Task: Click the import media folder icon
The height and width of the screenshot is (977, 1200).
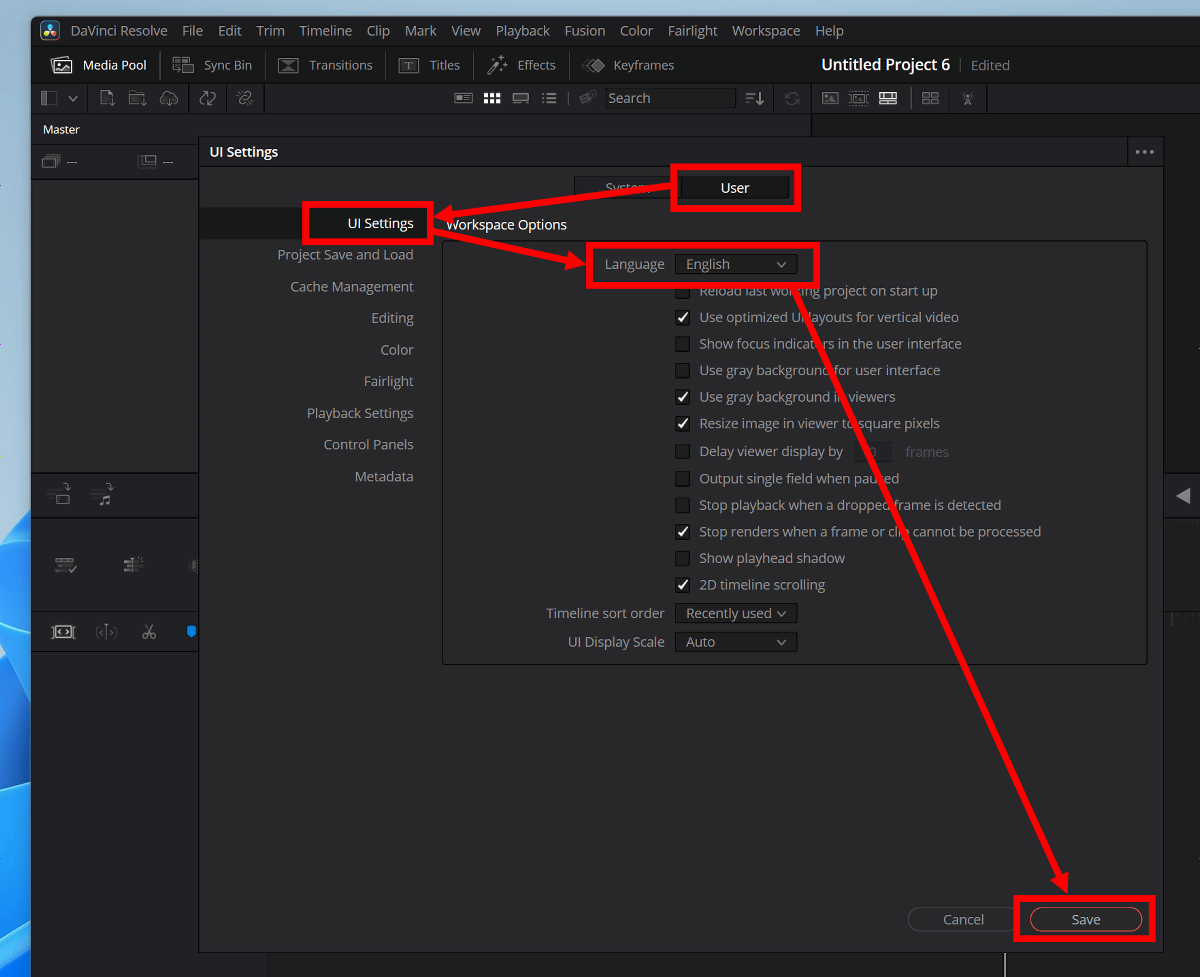Action: tap(138, 98)
